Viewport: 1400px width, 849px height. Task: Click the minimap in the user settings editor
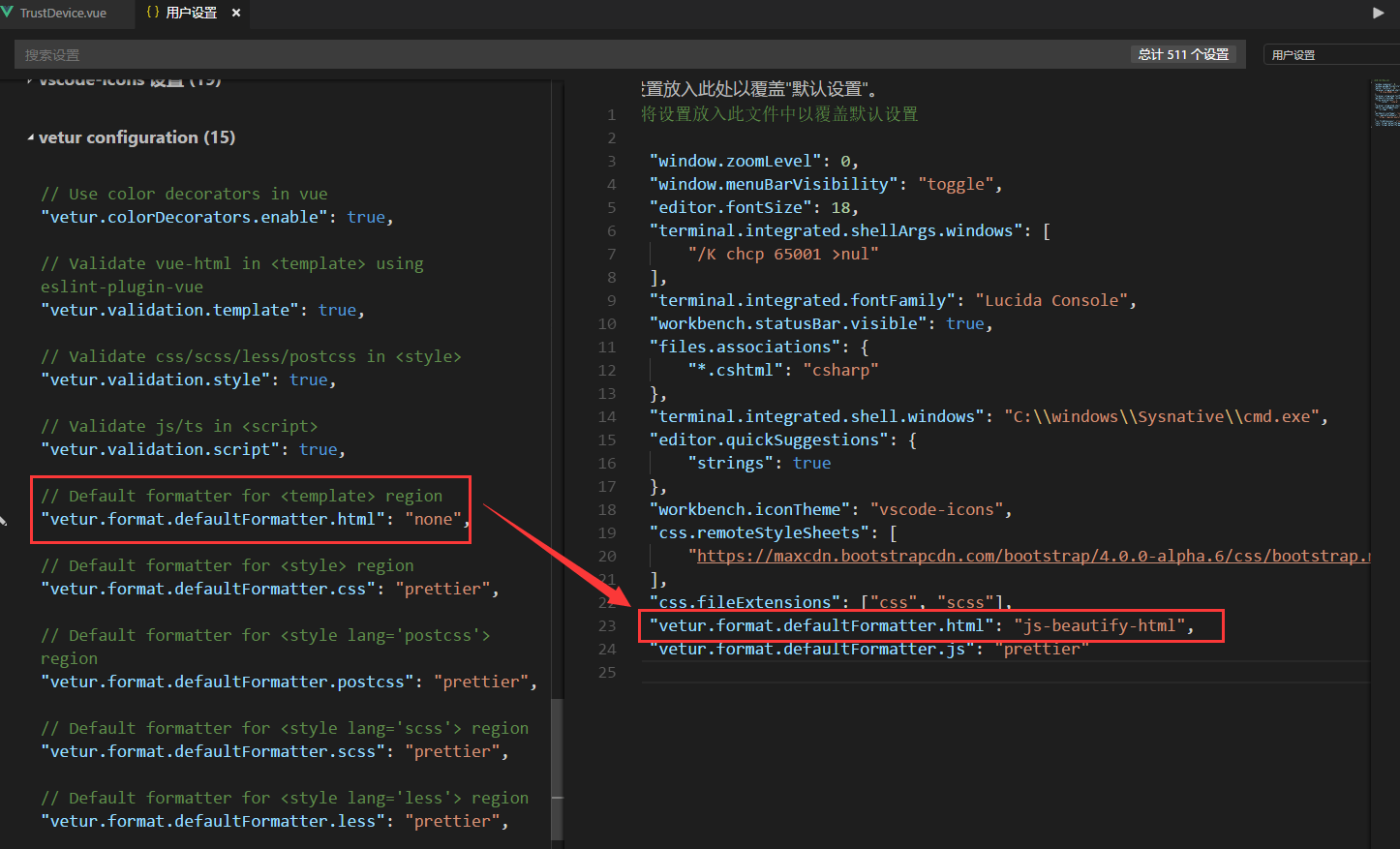click(x=1385, y=105)
